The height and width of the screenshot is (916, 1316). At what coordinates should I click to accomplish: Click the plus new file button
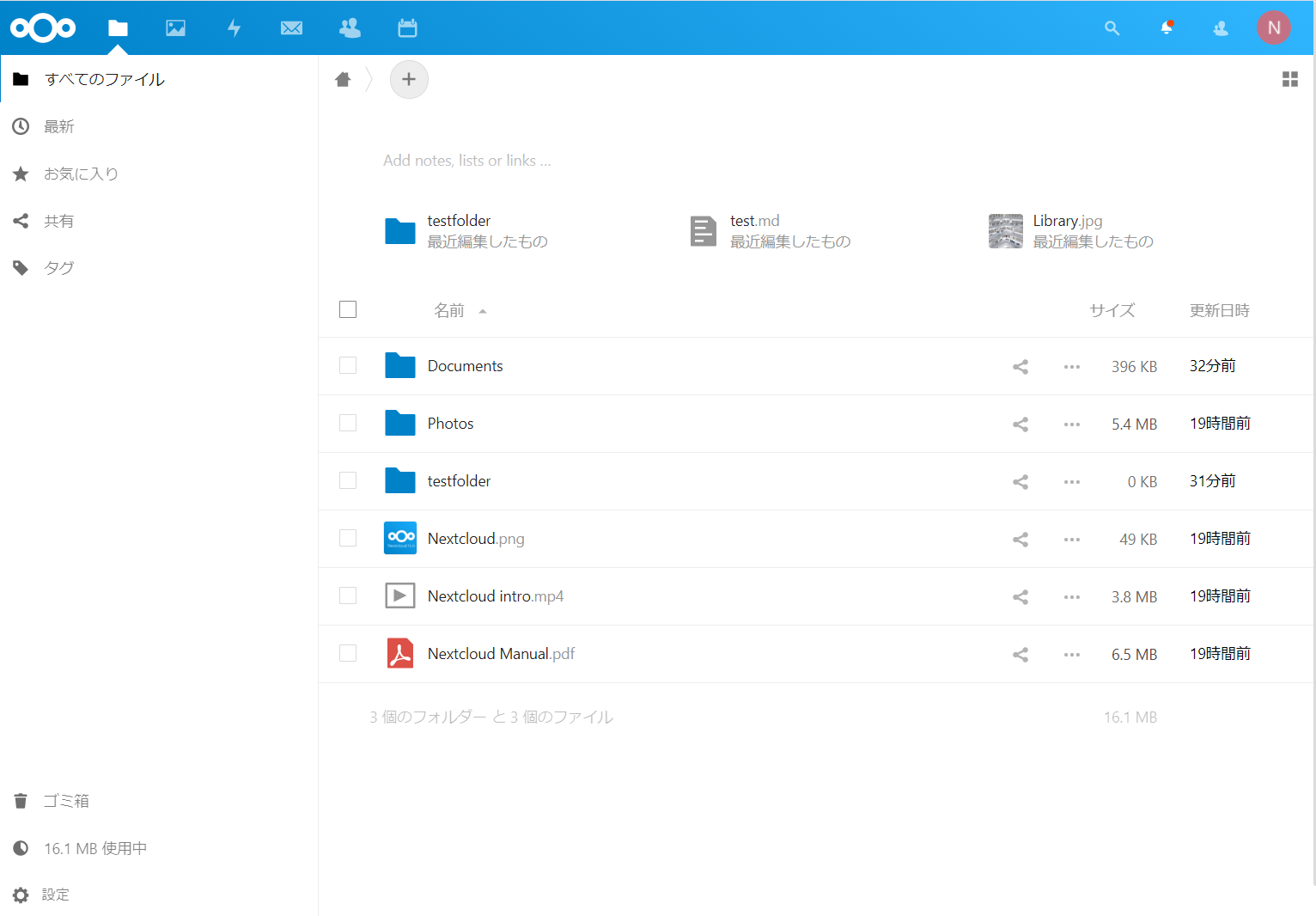pyautogui.click(x=409, y=79)
